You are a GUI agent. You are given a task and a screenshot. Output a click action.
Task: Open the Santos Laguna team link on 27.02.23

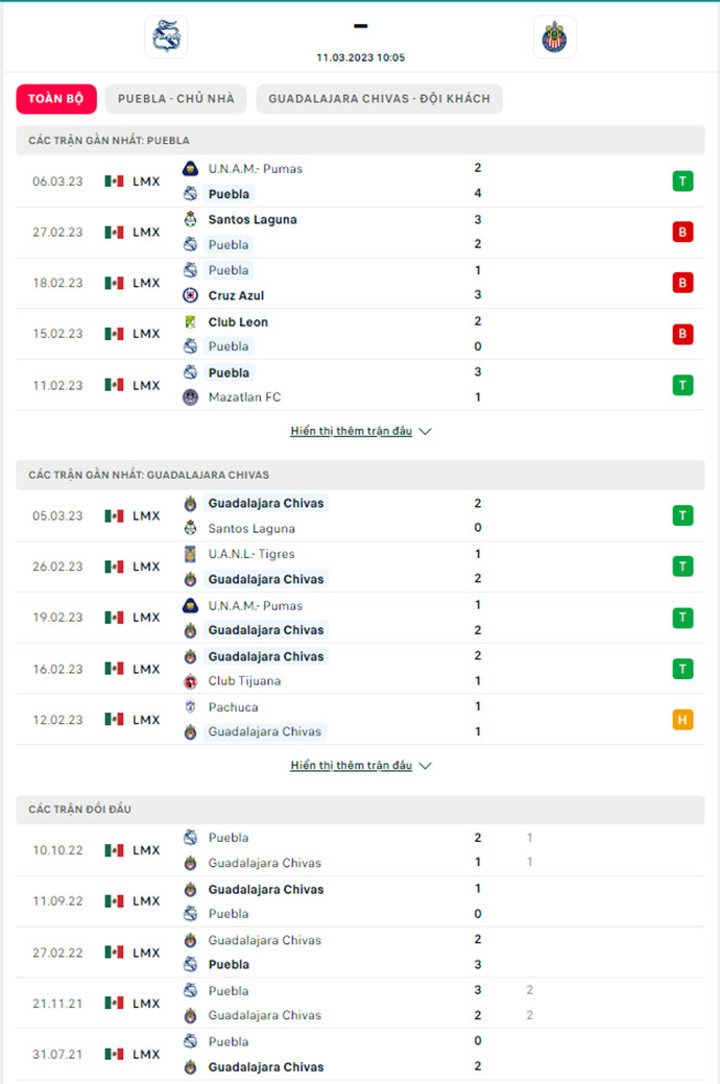point(252,219)
